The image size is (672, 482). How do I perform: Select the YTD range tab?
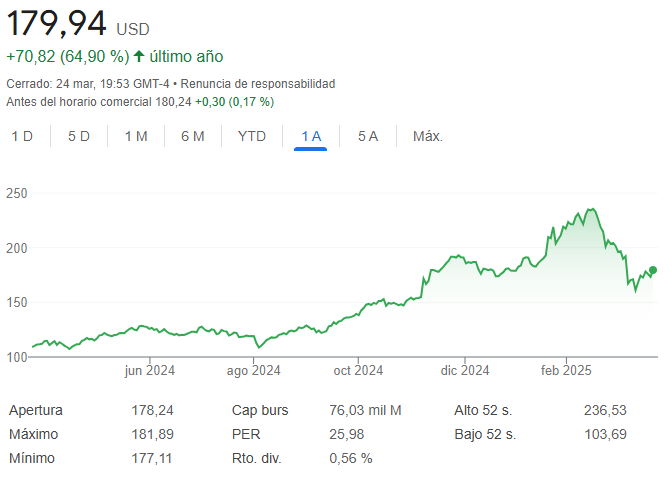(252, 136)
